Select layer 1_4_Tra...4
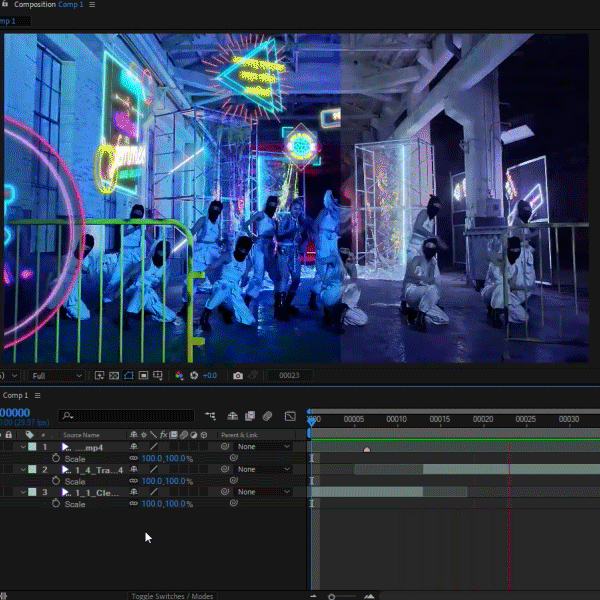 [99, 470]
